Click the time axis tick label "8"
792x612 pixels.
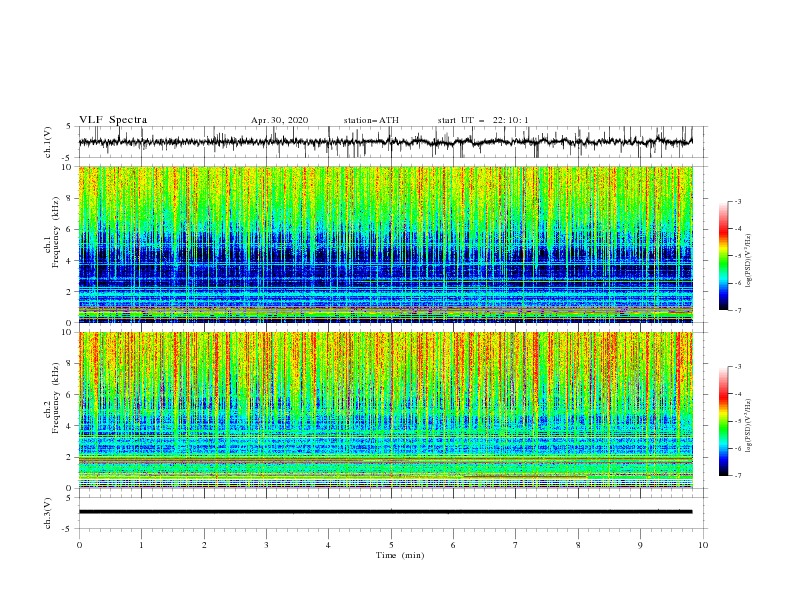(x=578, y=545)
